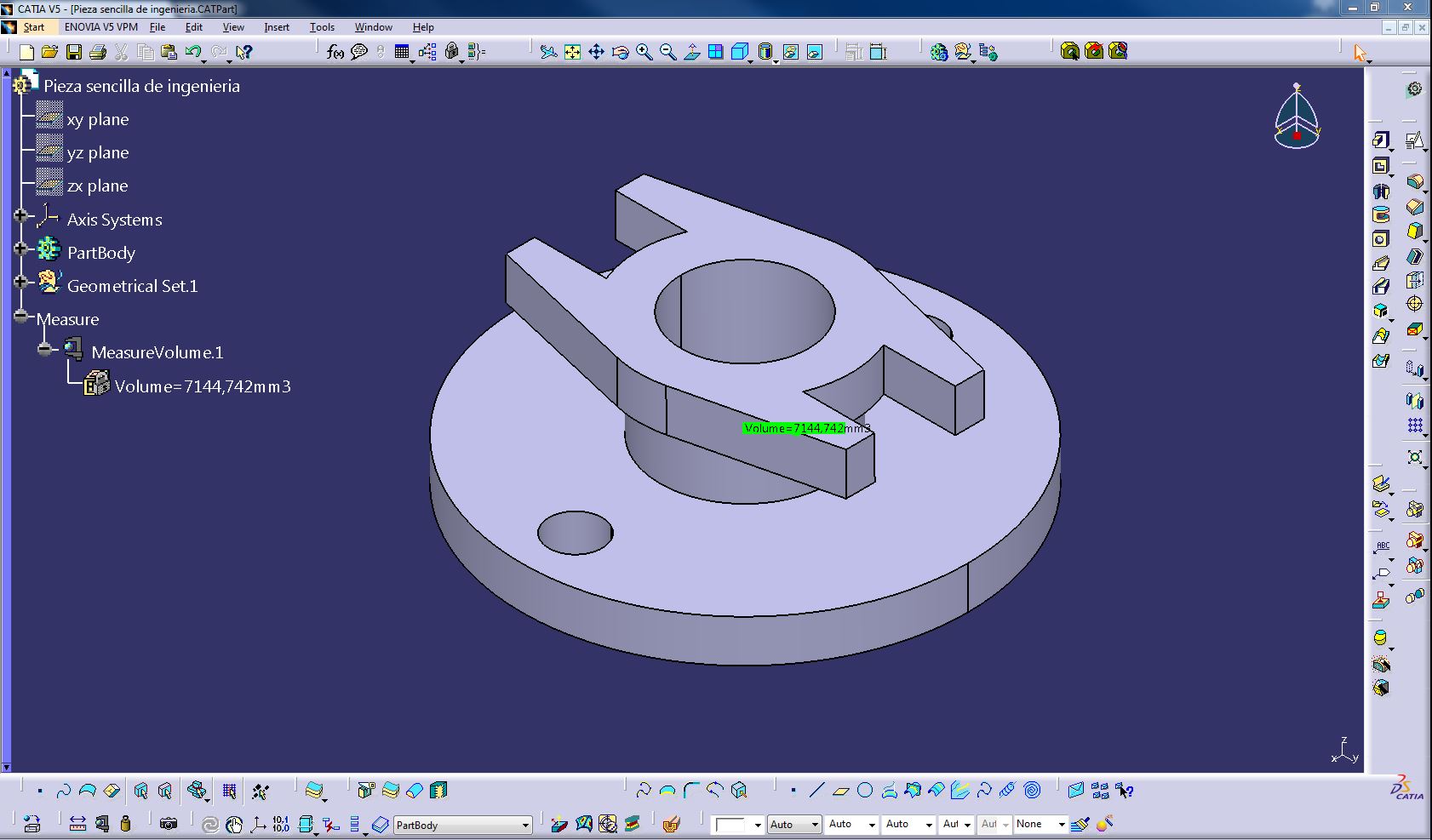This screenshot has height=840, width=1432.
Task: Select Volume=7144,742mm3 in the tree
Action: (x=203, y=386)
